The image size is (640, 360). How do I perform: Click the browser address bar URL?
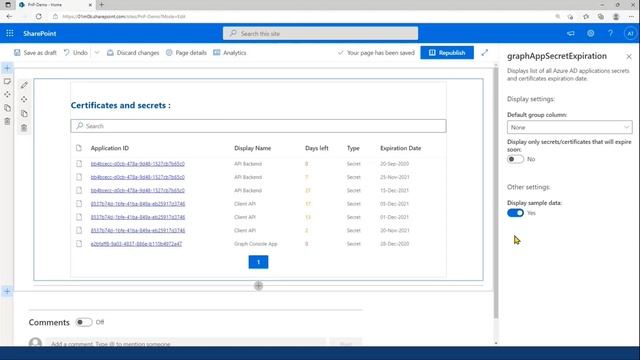click(x=124, y=16)
